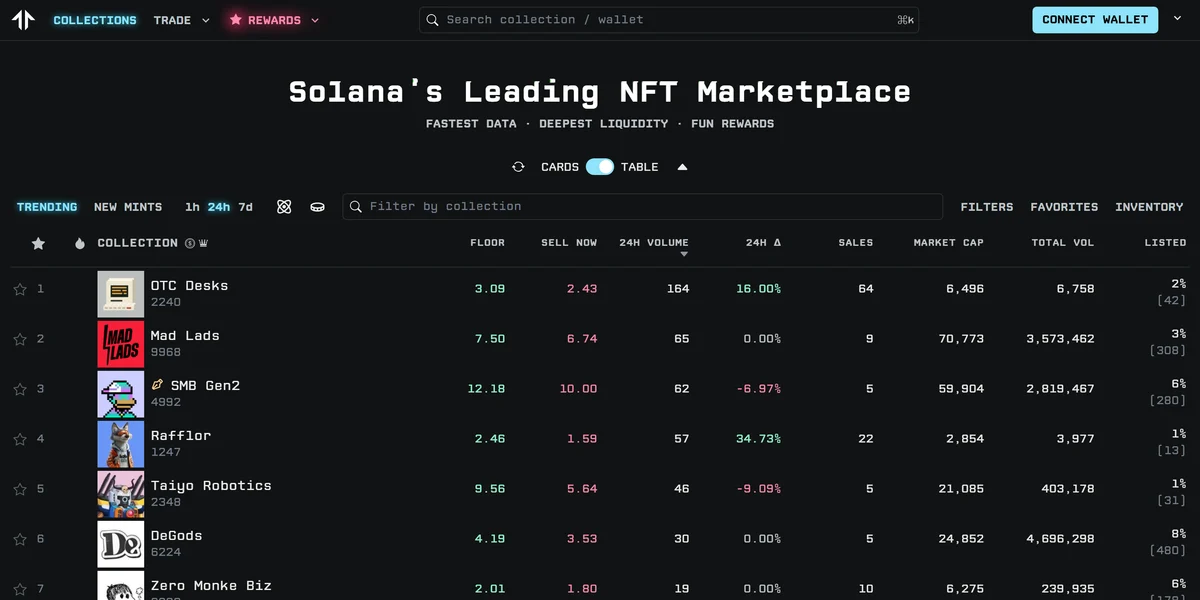Click the CONNECT WALLET button
The width and height of the screenshot is (1200, 600).
point(1095,20)
